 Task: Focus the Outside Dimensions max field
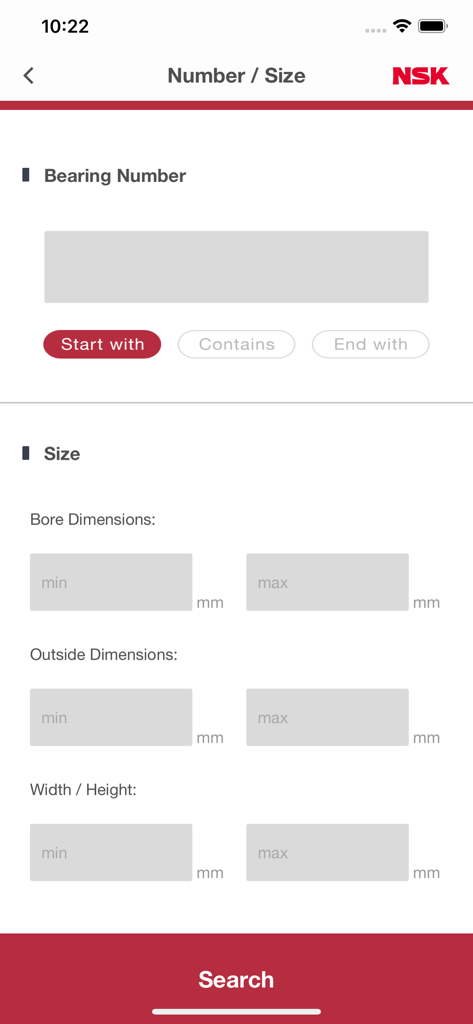click(x=327, y=717)
